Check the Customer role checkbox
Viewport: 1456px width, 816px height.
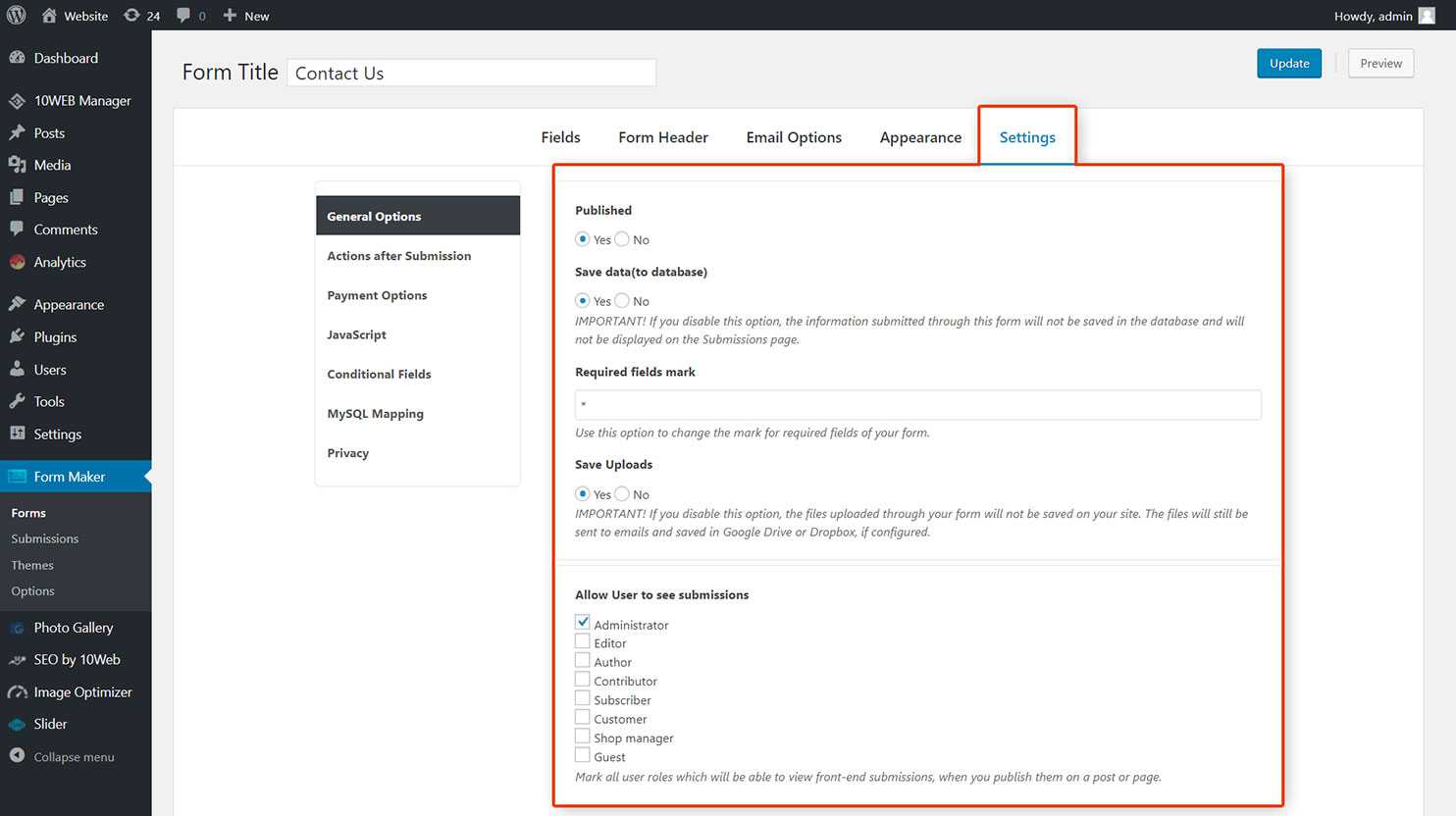(x=583, y=717)
